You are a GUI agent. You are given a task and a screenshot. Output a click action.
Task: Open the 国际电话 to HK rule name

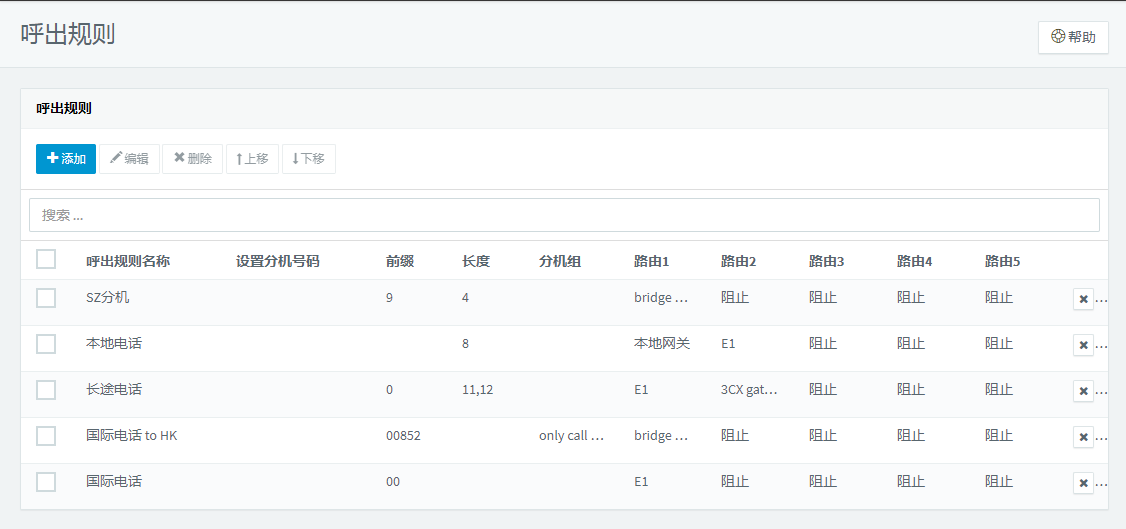pyautogui.click(x=131, y=436)
